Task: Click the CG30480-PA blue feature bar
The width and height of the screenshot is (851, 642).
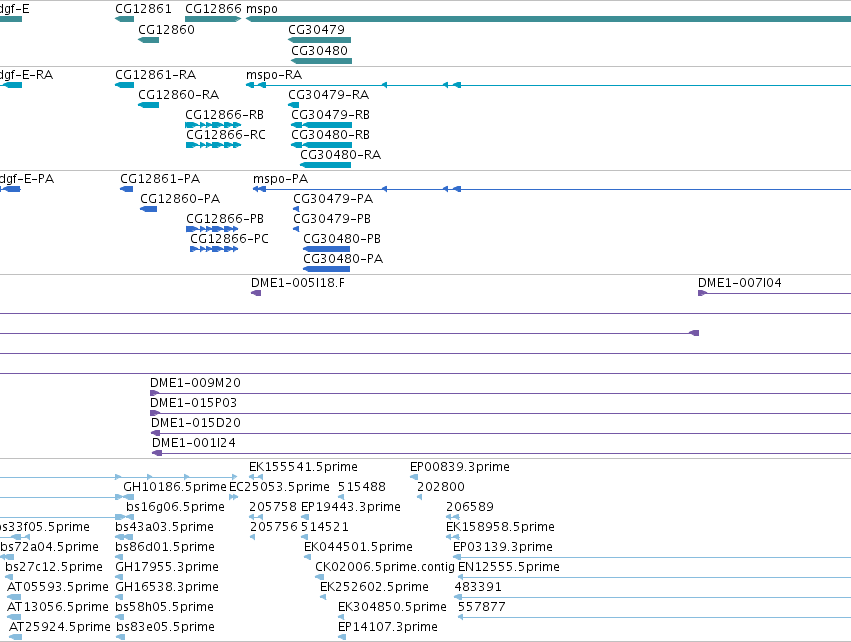Action: (326, 269)
